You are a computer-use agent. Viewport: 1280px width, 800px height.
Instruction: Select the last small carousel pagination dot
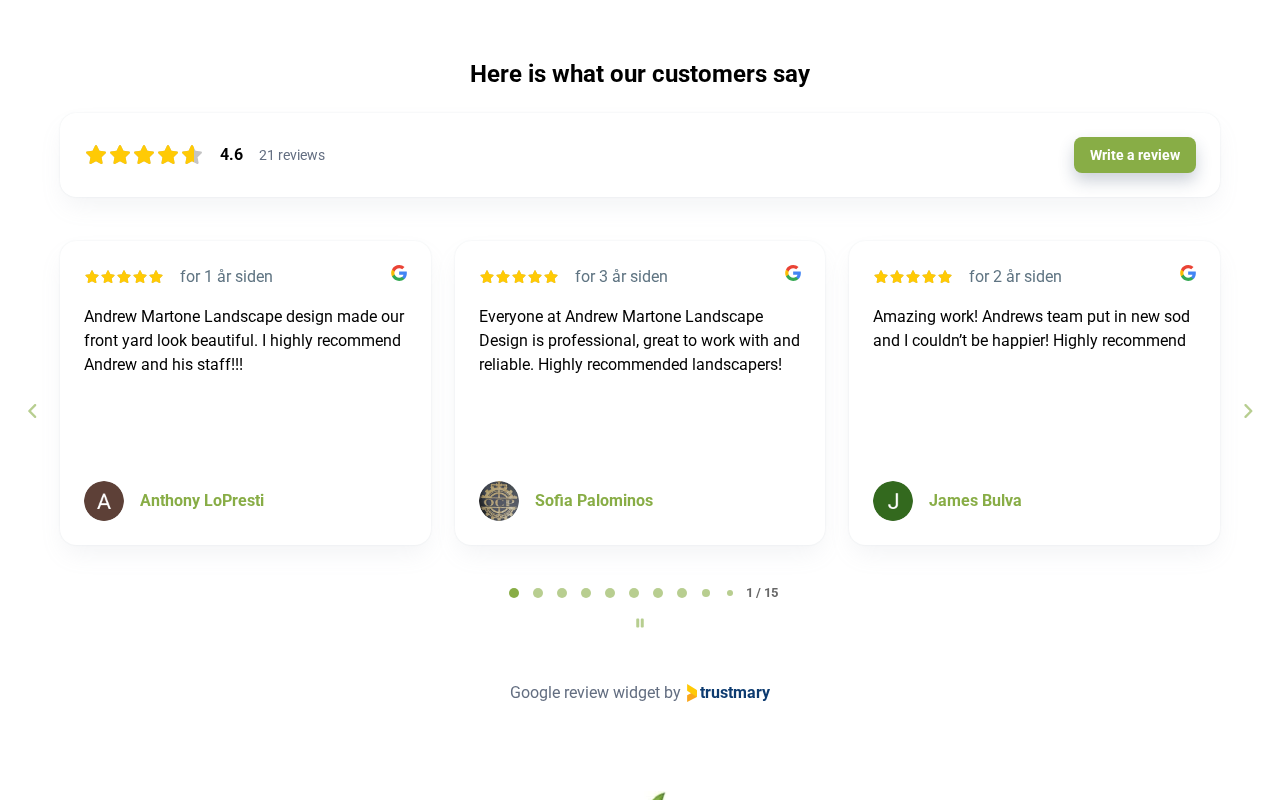pyautogui.click(x=730, y=593)
